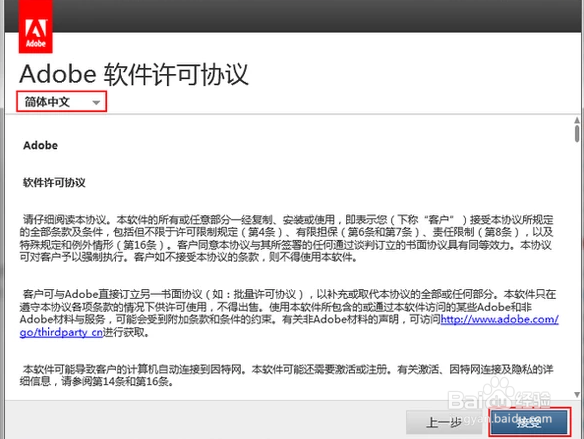584x439 pixels.
Task: Click the 接受 (Accept) button
Action: coord(529,422)
